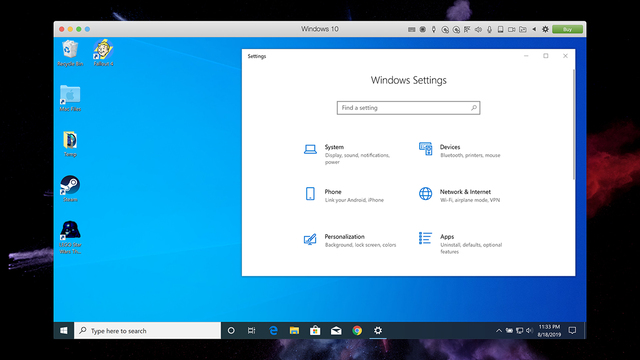Show hidden system tray icons
Viewport: 640px width, 360px height.
(x=499, y=331)
